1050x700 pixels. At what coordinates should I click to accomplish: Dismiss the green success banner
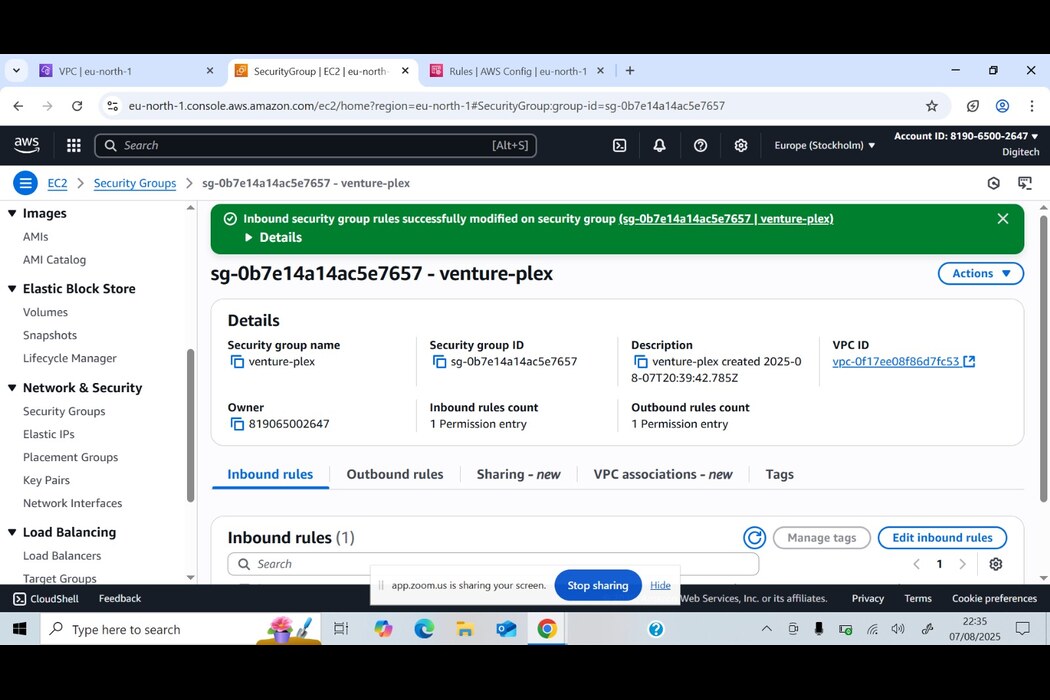pyautogui.click(x=1002, y=218)
